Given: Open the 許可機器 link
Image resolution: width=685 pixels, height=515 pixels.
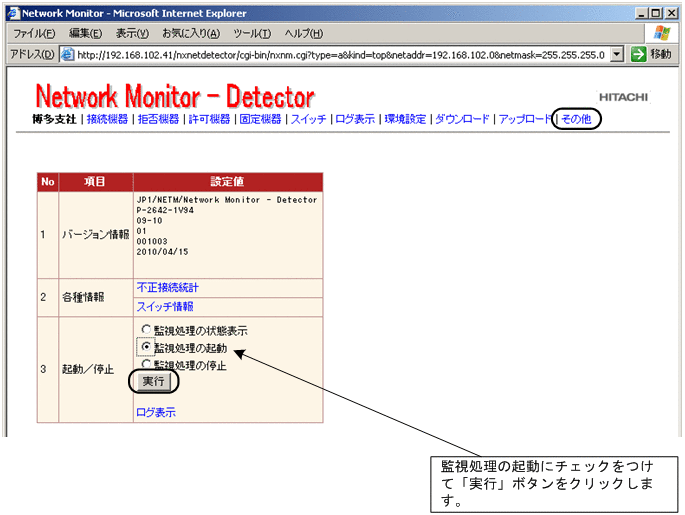Looking at the screenshot, I should (209, 119).
